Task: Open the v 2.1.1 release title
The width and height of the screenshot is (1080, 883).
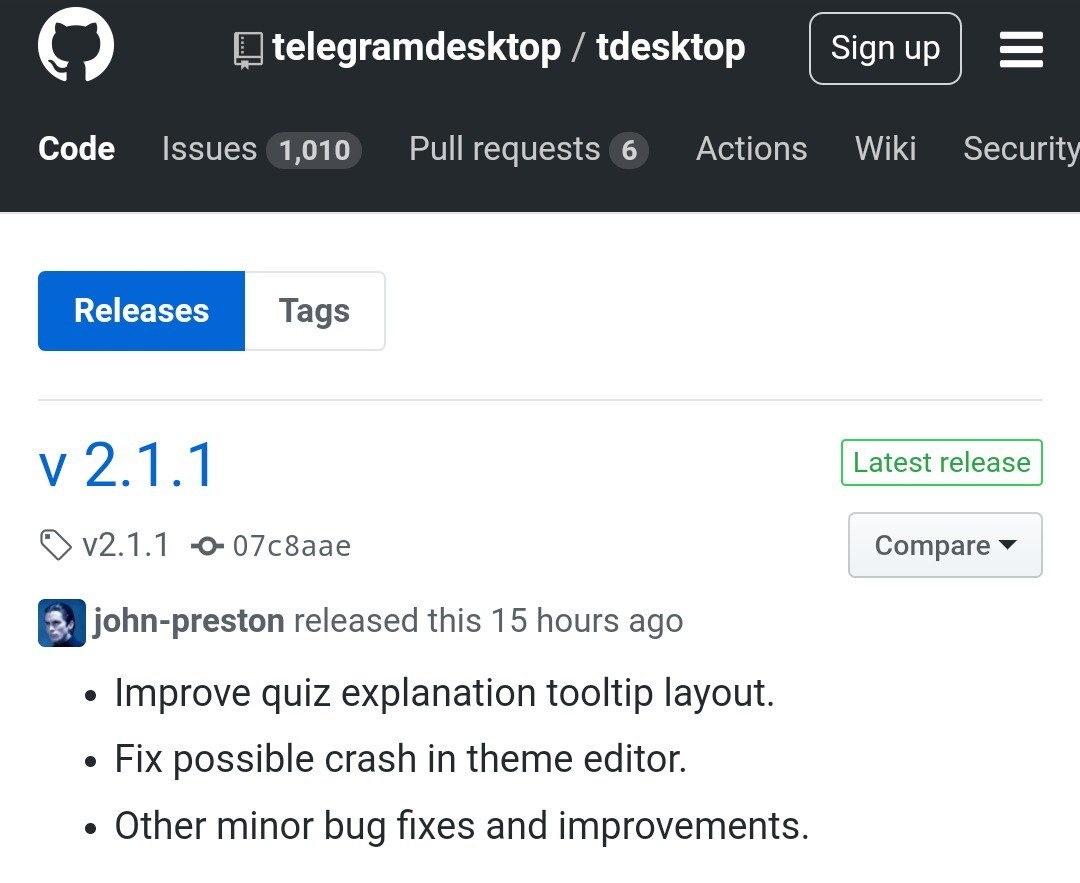Action: tap(127, 465)
